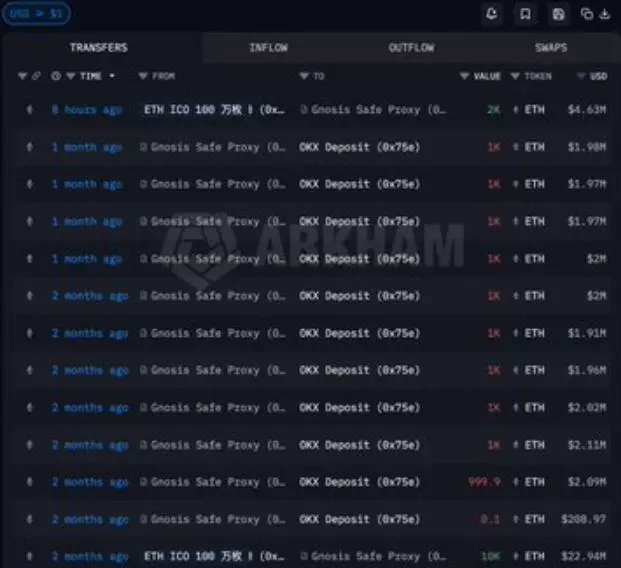Viewport: 621px width, 568px height.
Task: Open OKX Deposit recipient in the $1.98M row
Action: coord(360,147)
